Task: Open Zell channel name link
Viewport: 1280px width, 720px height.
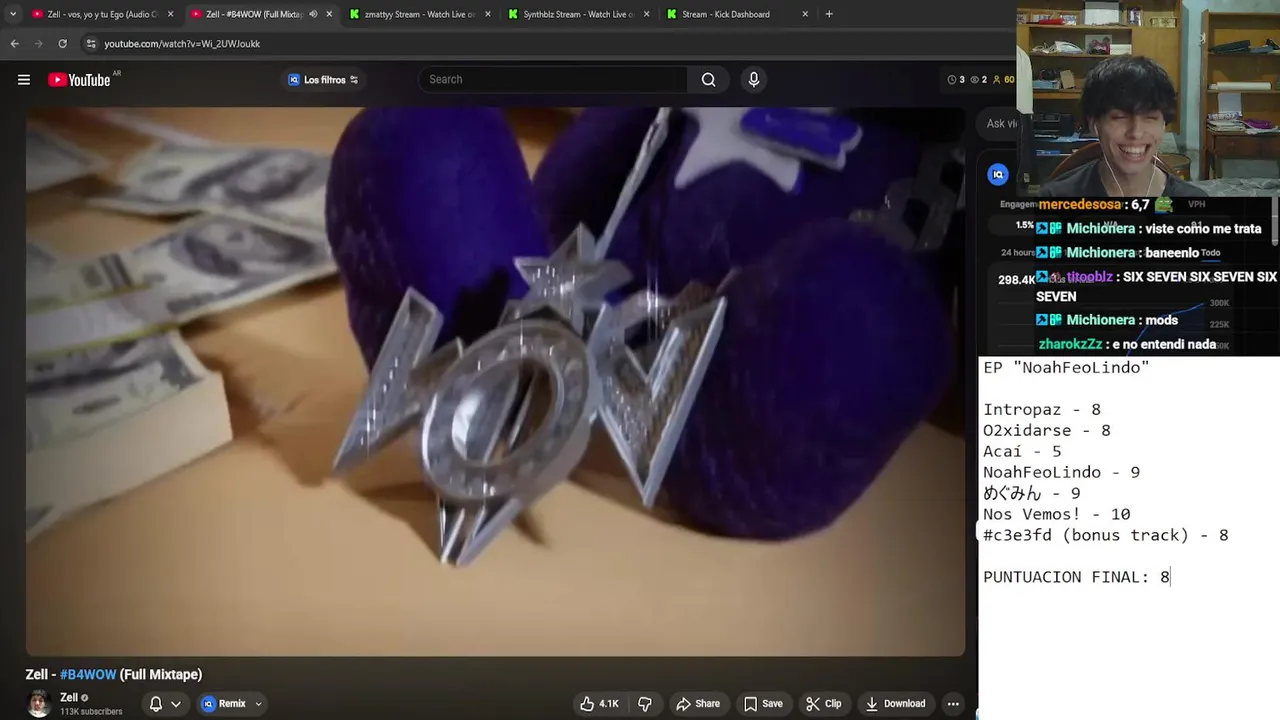Action: pyautogui.click(x=69, y=698)
